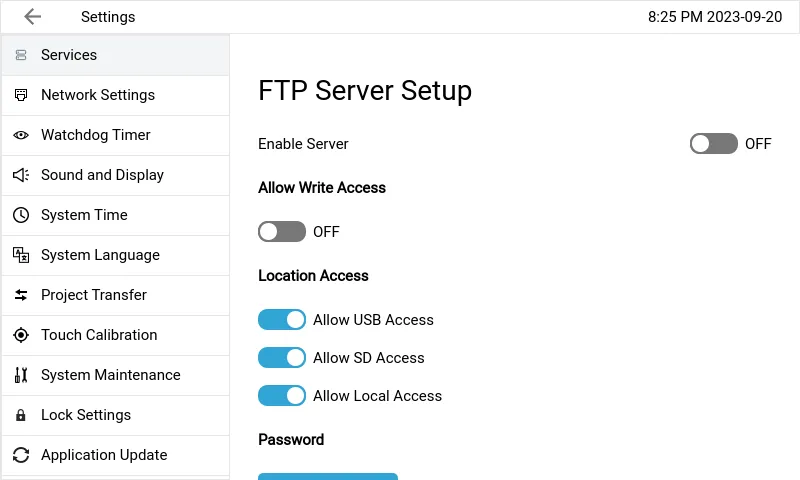The width and height of the screenshot is (800, 480).
Task: Click the Network Settings icon
Action: (x=21, y=95)
